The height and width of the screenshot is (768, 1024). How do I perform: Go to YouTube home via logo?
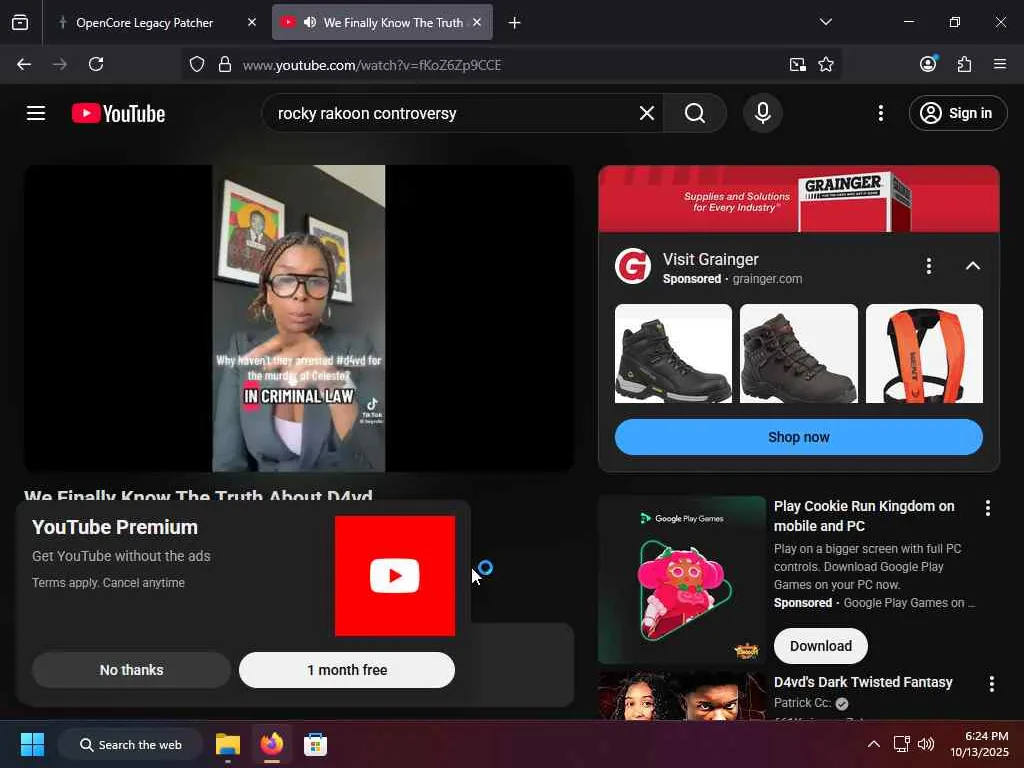118,114
